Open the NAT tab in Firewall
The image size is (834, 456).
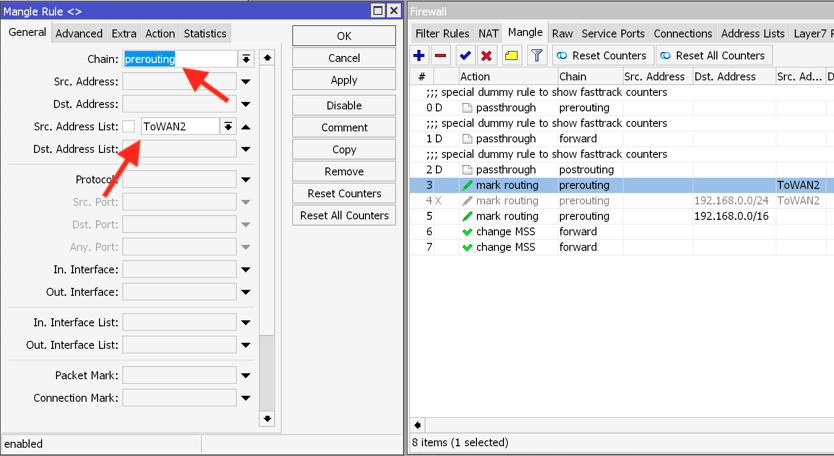click(x=488, y=33)
